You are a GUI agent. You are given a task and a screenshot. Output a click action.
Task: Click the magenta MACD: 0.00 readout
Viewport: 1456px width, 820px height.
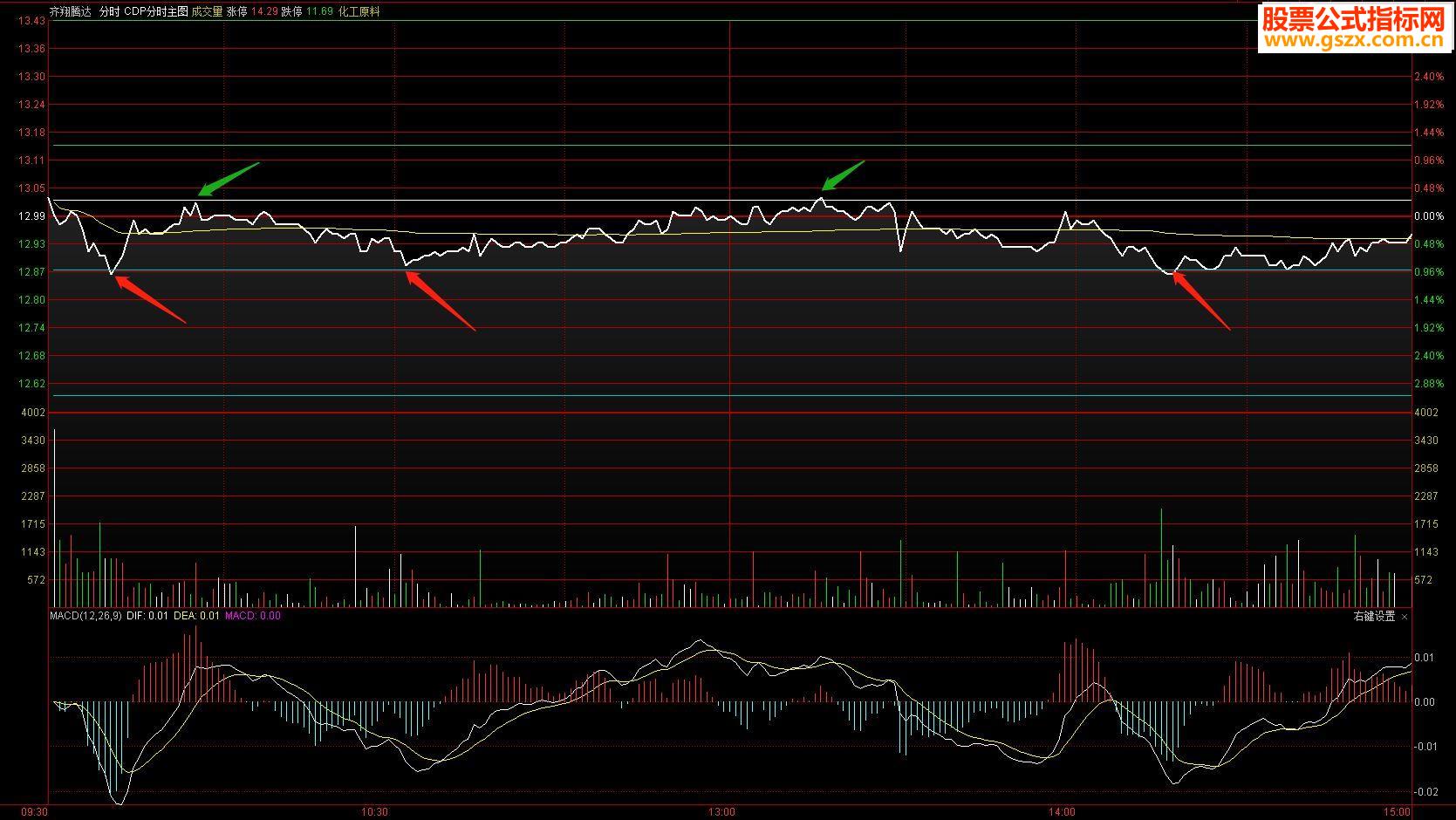[253, 616]
